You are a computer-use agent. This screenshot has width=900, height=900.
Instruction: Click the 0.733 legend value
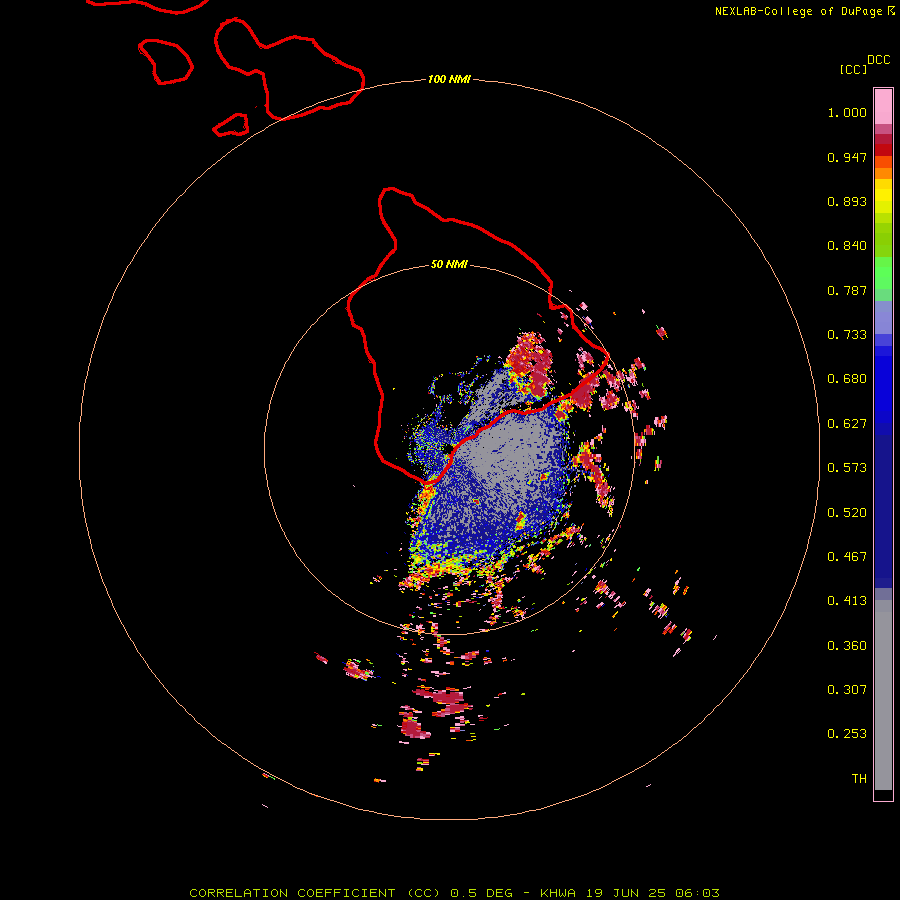click(x=847, y=335)
